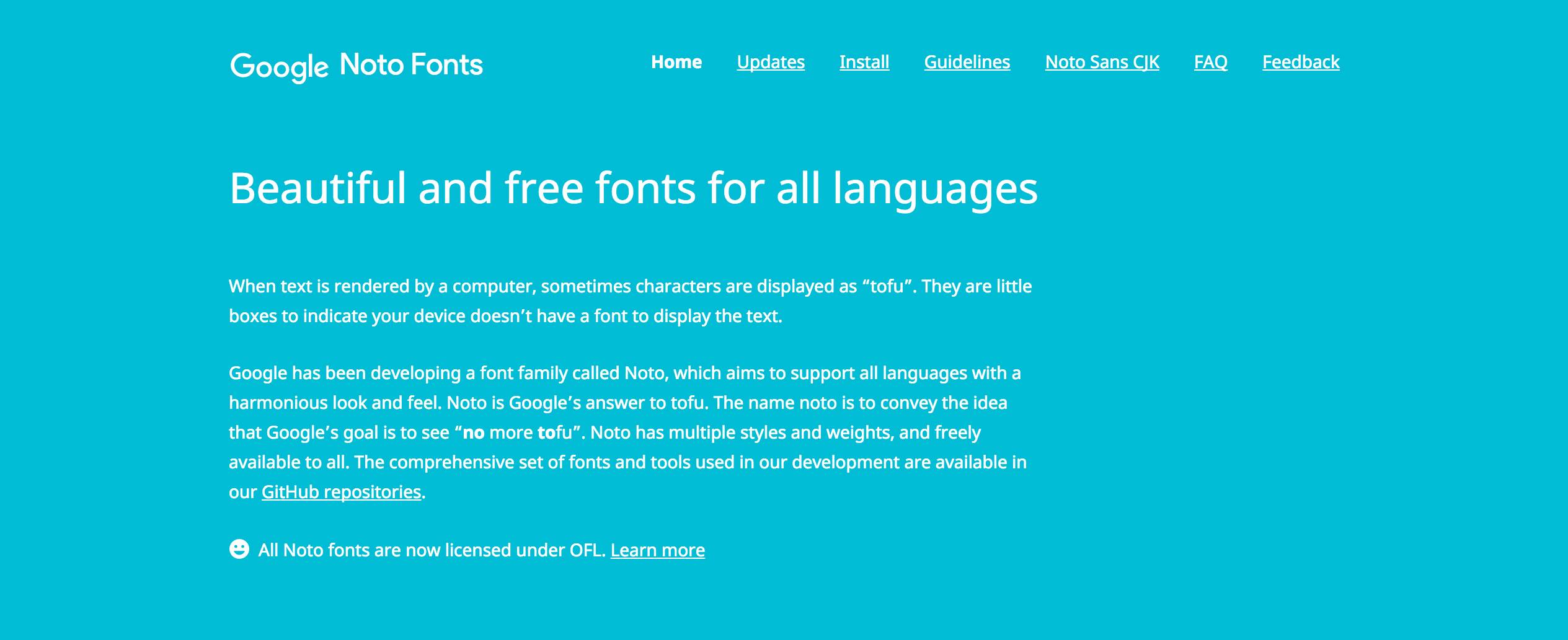Screen dimensions: 1568x640
Task: Navigate to Noto Sans CJK
Action: 1102,62
